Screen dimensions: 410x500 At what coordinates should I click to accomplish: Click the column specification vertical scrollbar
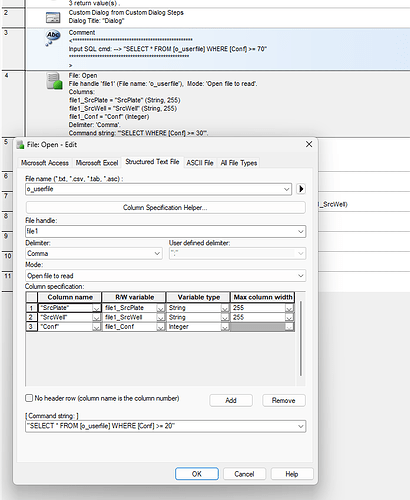pos(301,339)
